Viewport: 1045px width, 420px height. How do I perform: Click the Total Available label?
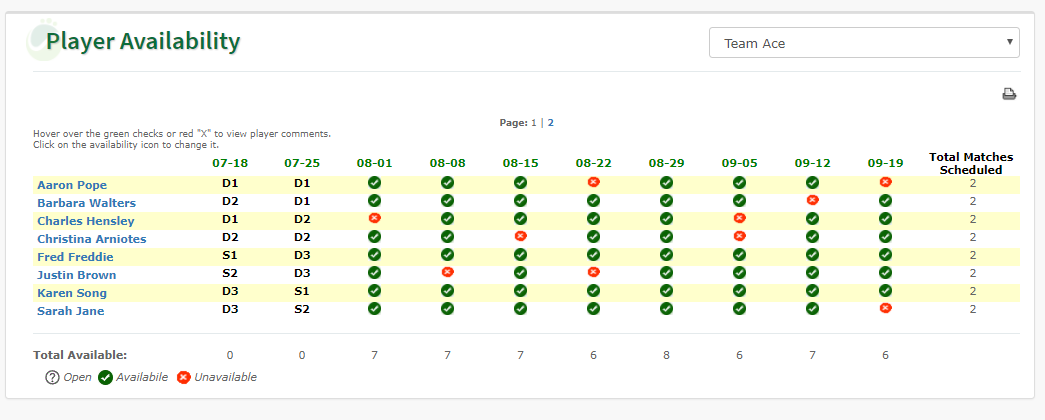[x=80, y=355]
